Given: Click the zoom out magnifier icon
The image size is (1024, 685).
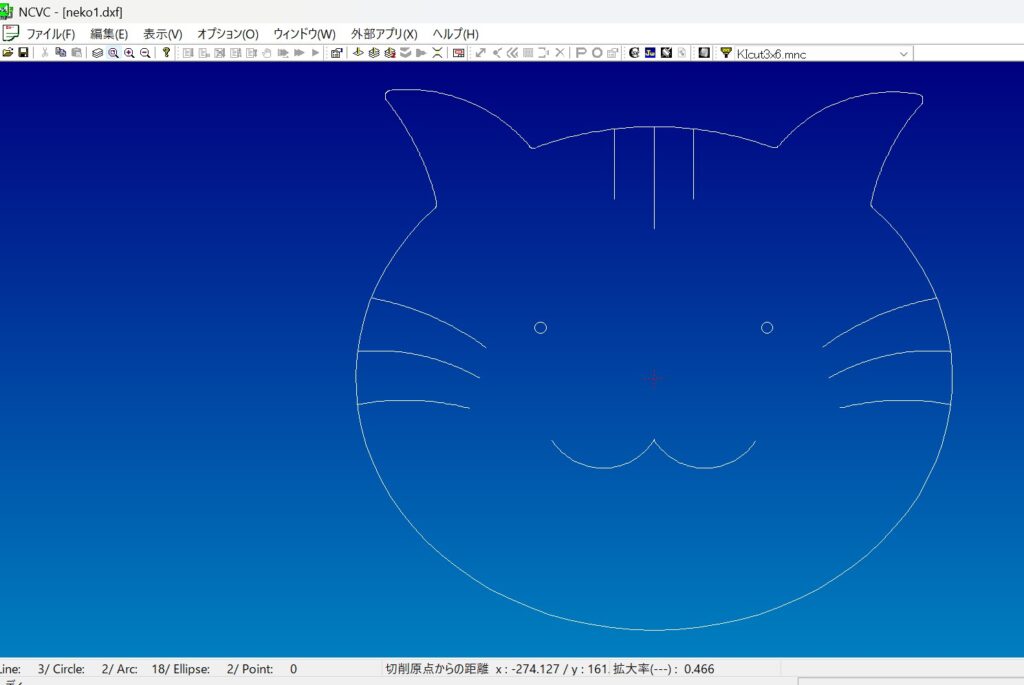Looking at the screenshot, I should pos(145,53).
